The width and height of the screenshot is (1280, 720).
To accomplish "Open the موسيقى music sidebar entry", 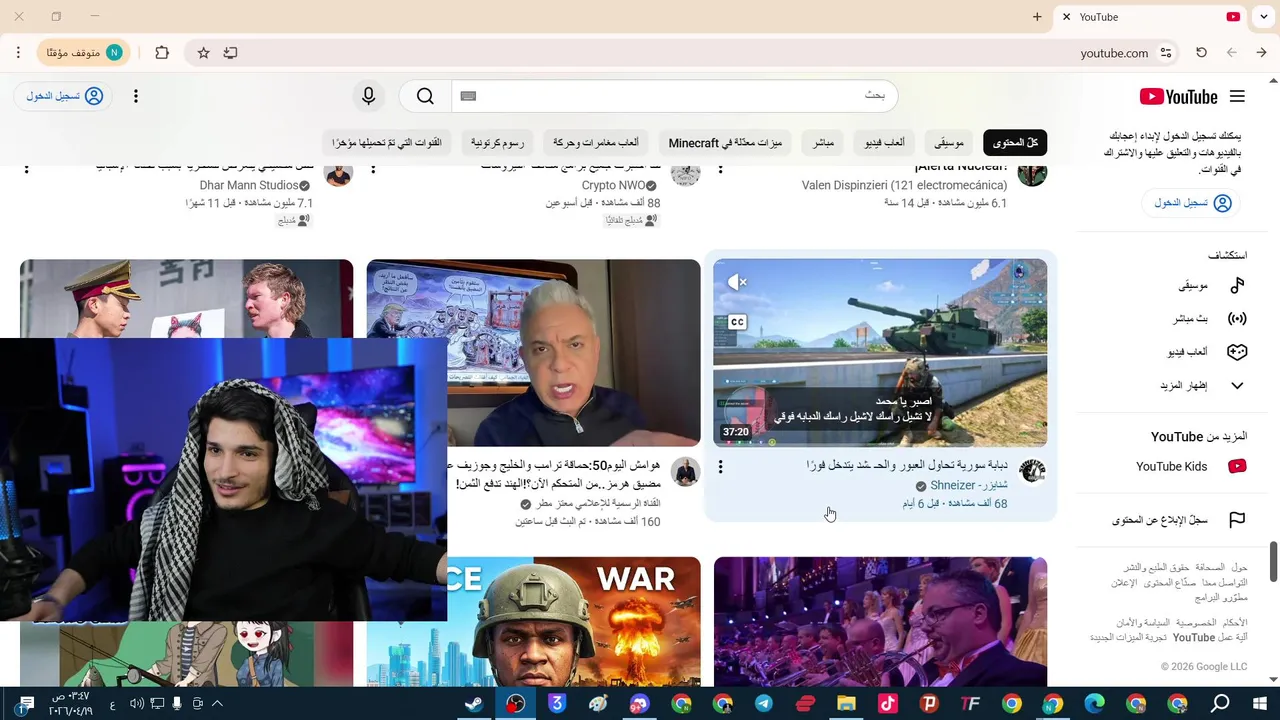I will coord(1212,286).
